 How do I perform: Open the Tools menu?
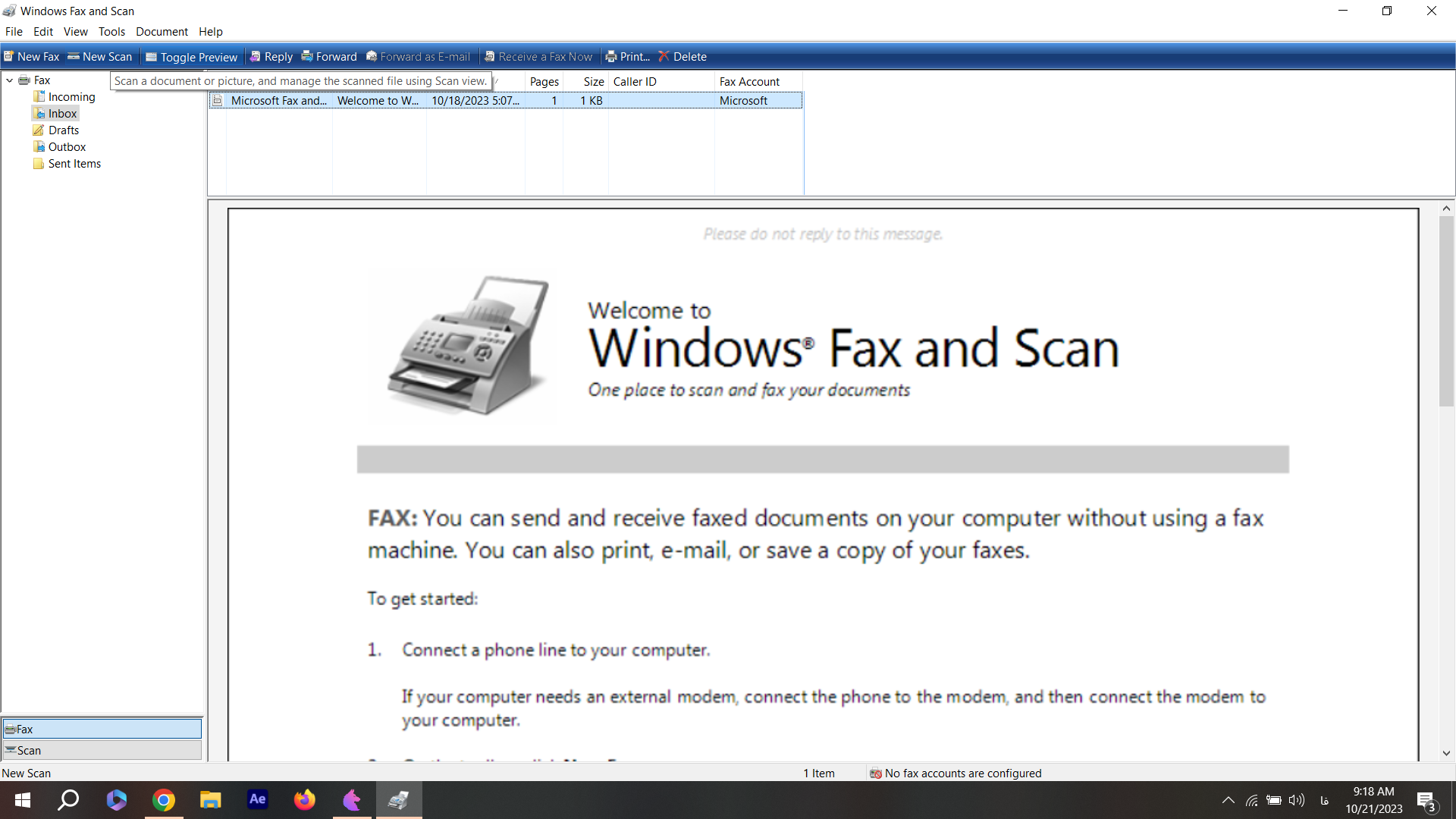click(111, 32)
